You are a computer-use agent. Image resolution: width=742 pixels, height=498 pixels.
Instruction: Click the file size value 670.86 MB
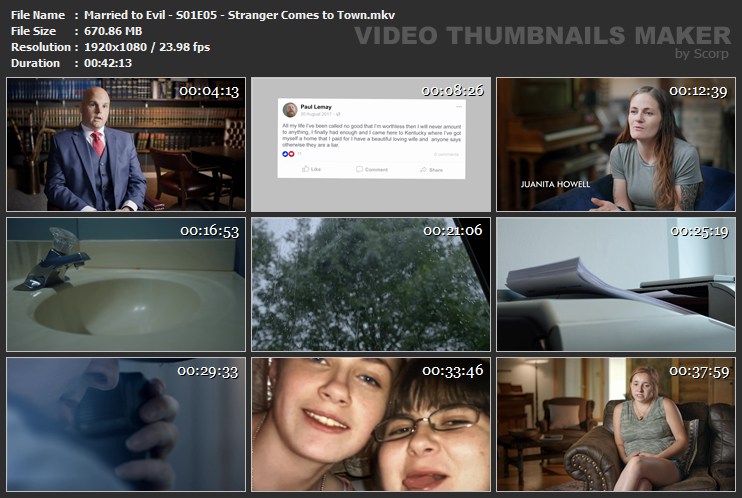coord(113,31)
